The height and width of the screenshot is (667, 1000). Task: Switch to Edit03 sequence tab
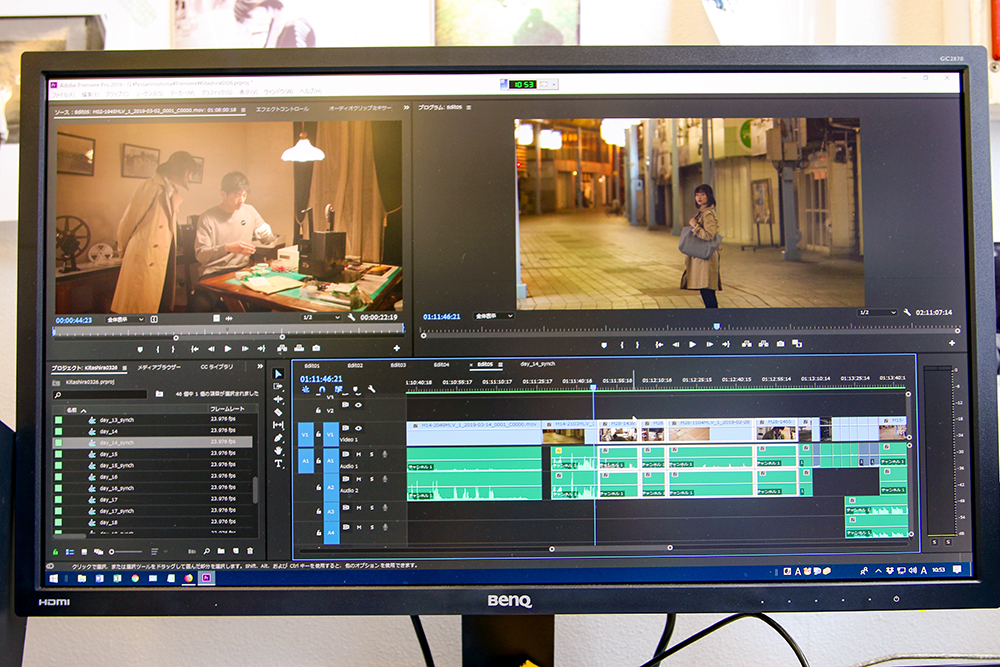[x=398, y=365]
